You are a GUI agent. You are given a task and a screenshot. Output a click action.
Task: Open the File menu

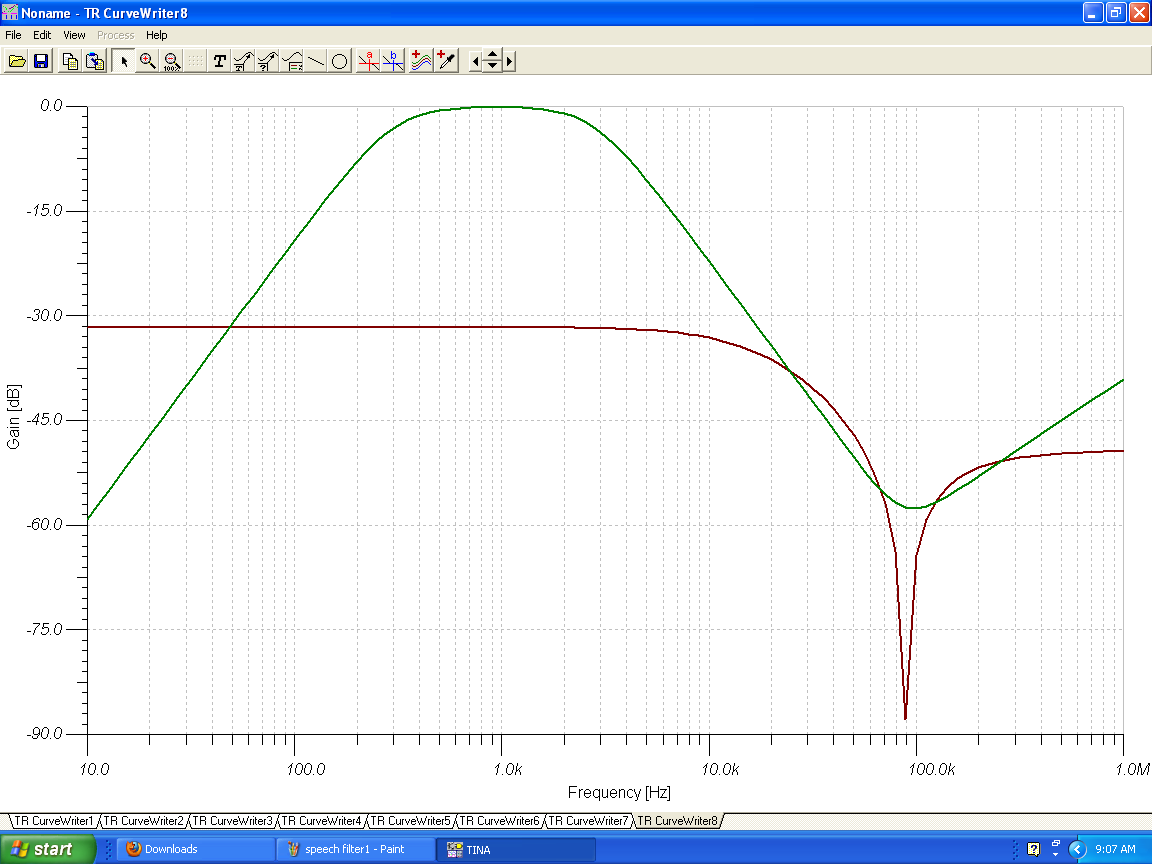pyautogui.click(x=13, y=35)
